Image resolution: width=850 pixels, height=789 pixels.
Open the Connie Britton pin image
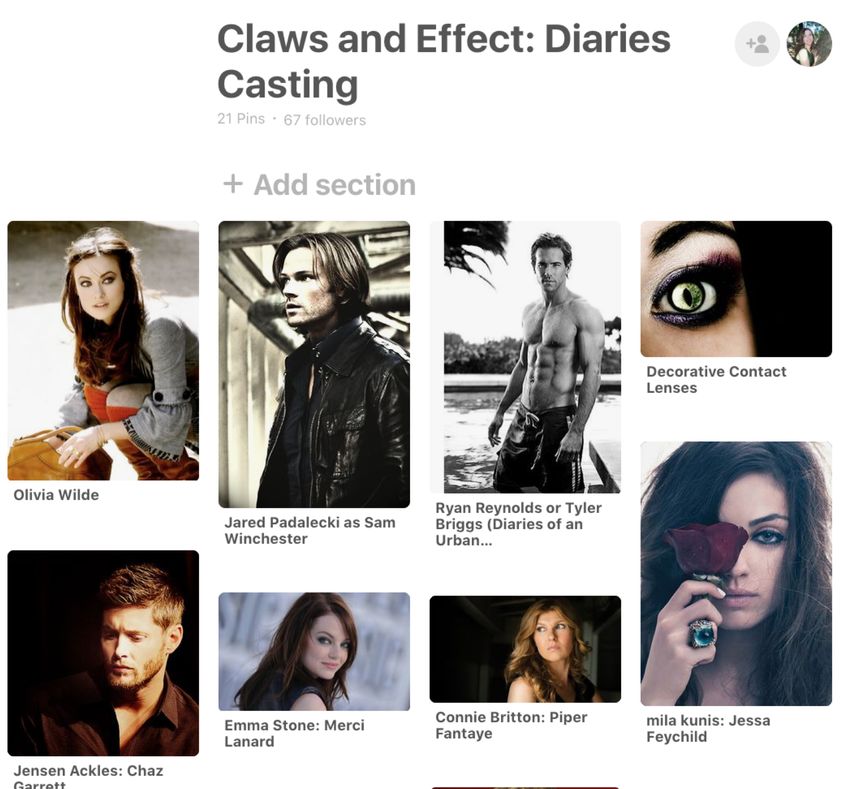tap(525, 649)
